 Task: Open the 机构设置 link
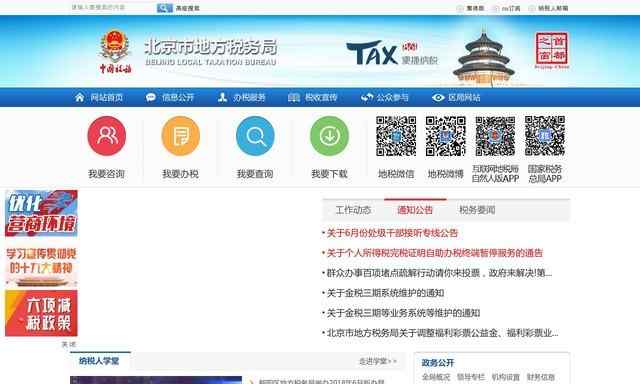tap(506, 377)
